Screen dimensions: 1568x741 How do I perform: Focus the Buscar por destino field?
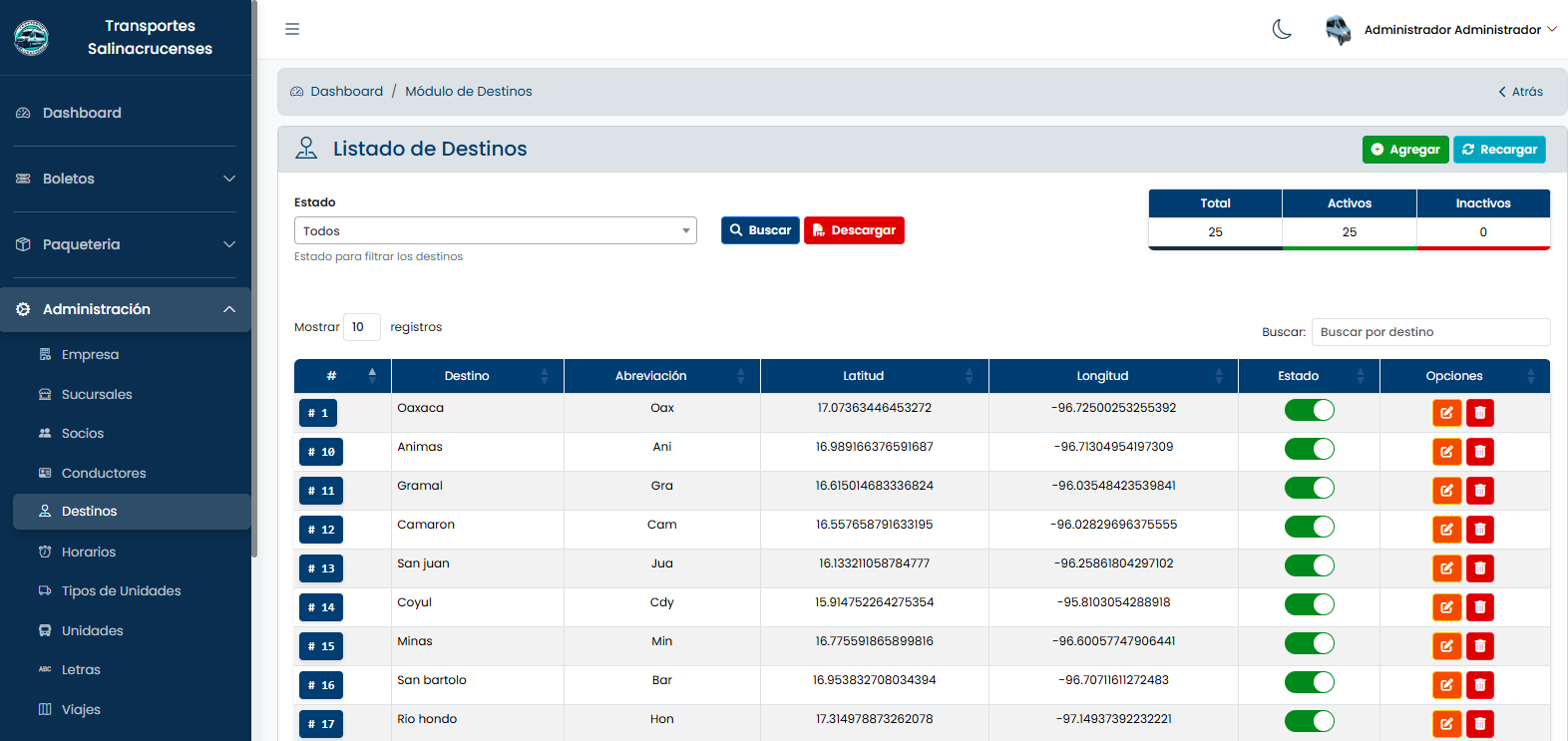click(1430, 332)
